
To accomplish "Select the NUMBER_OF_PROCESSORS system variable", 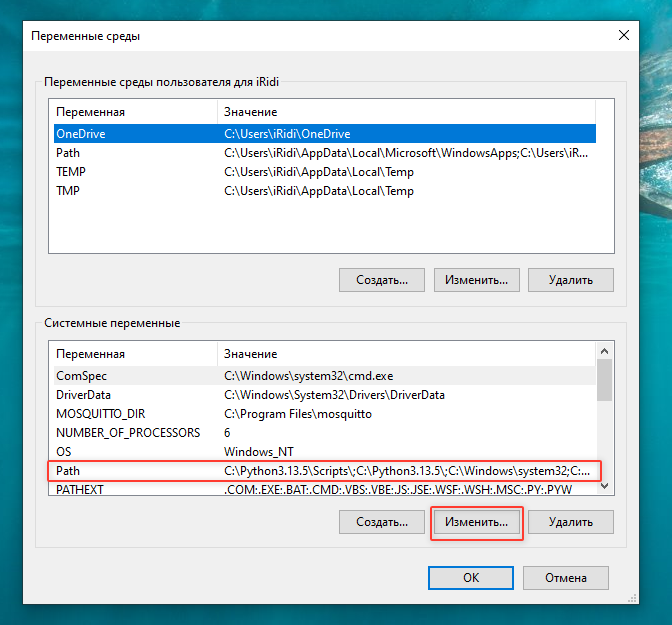I will click(x=127, y=433).
